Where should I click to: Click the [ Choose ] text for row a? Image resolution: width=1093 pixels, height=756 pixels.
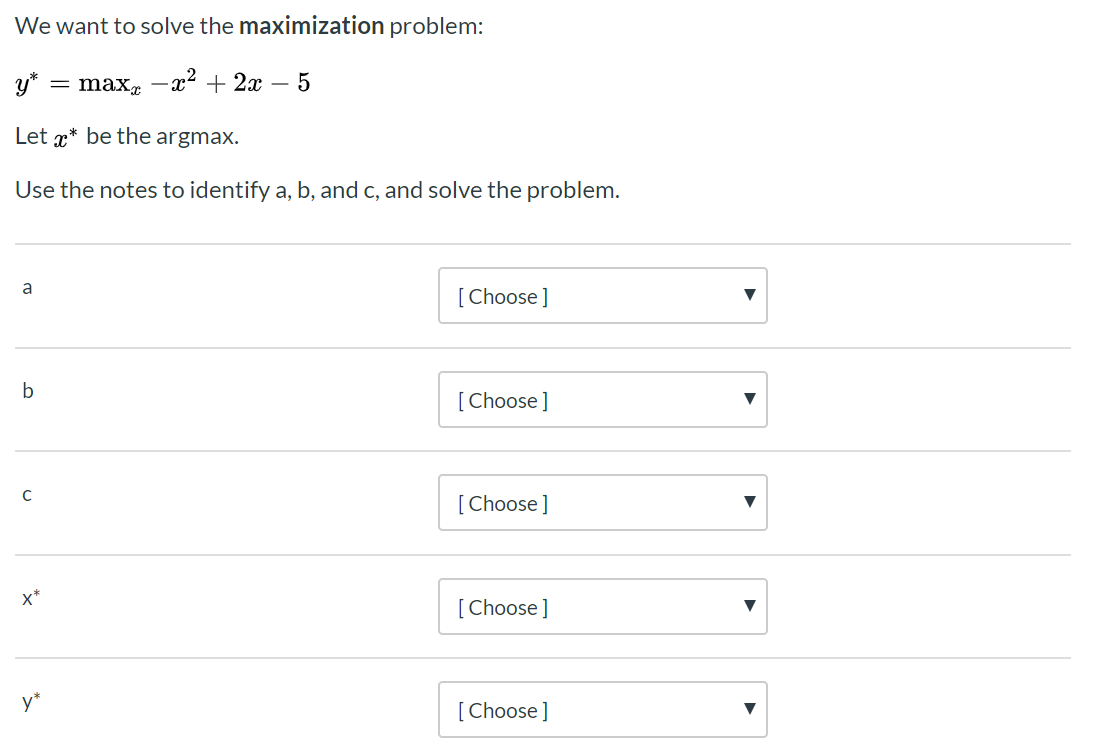501,296
